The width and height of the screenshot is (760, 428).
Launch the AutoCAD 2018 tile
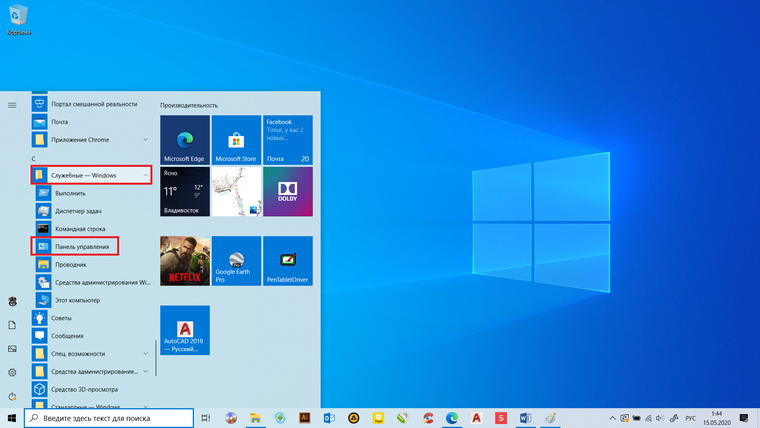coord(185,330)
